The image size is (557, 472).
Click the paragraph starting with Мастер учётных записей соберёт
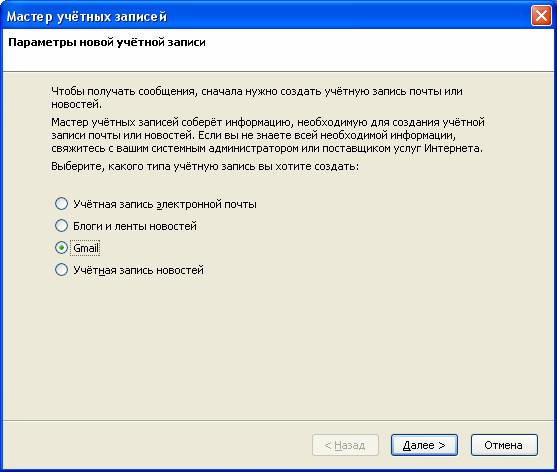(268, 135)
